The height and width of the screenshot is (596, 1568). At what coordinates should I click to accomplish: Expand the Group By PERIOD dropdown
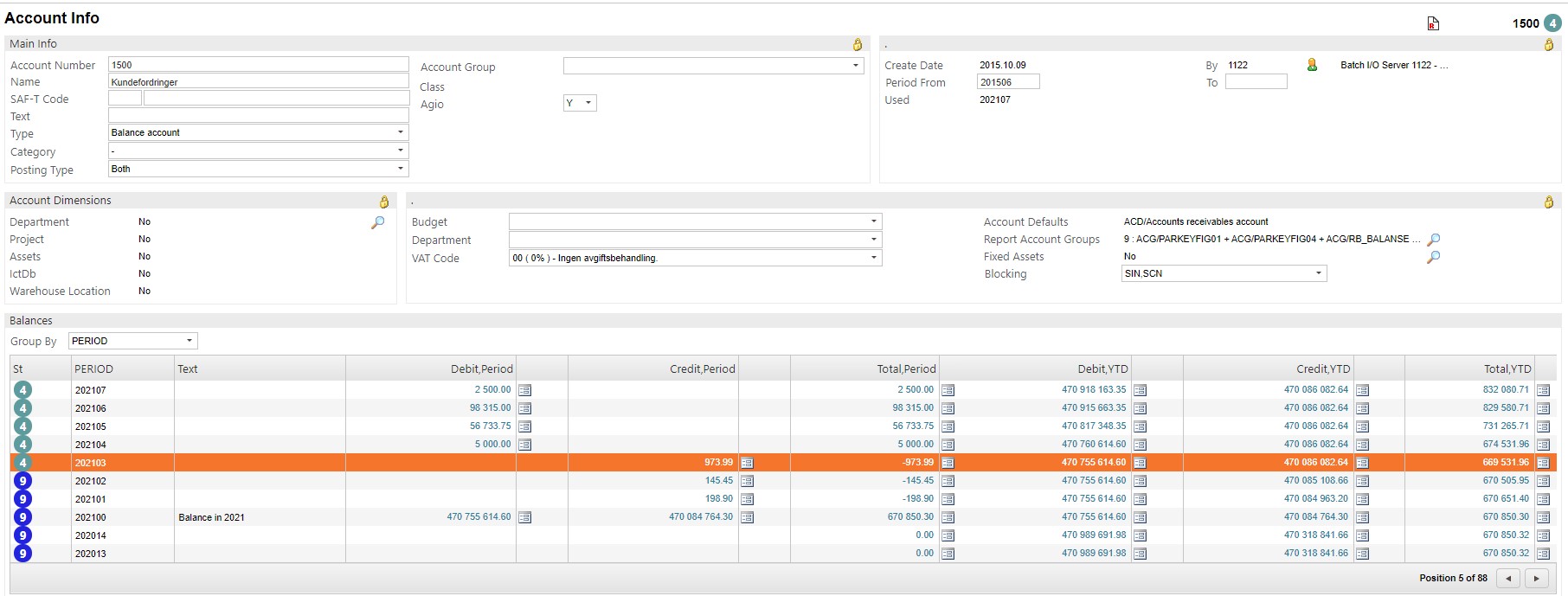[189, 341]
